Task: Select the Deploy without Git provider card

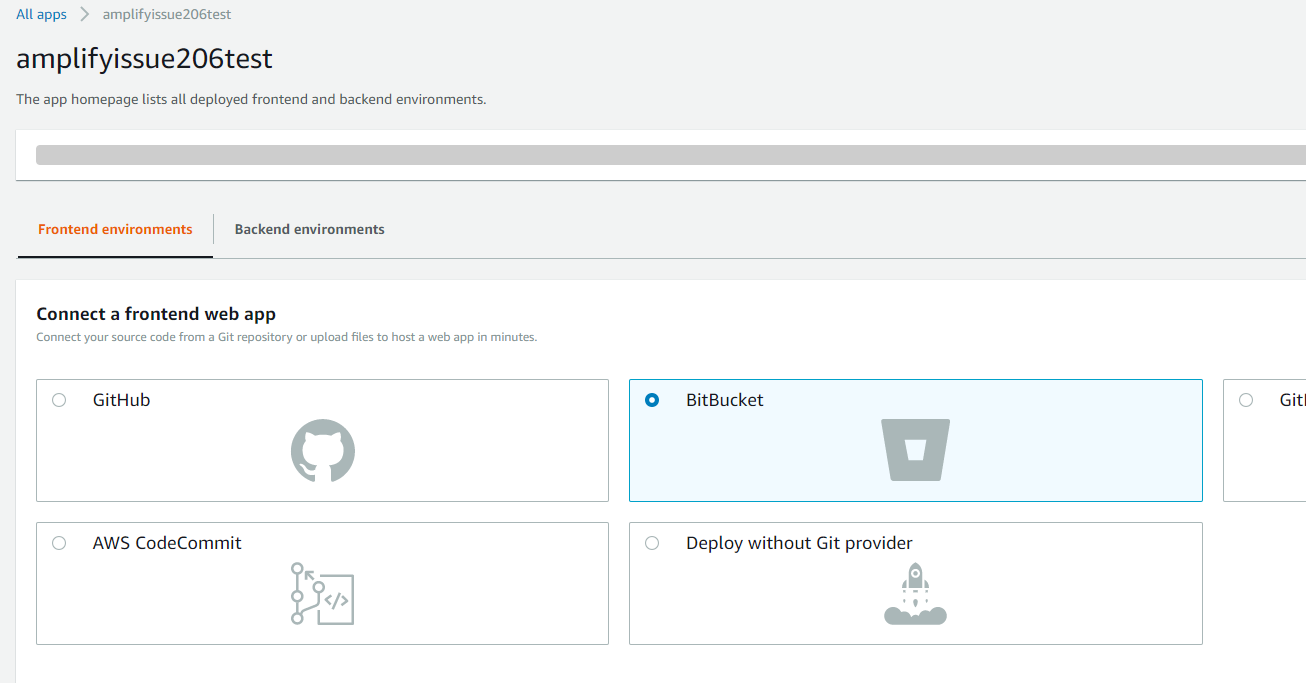Action: [915, 583]
